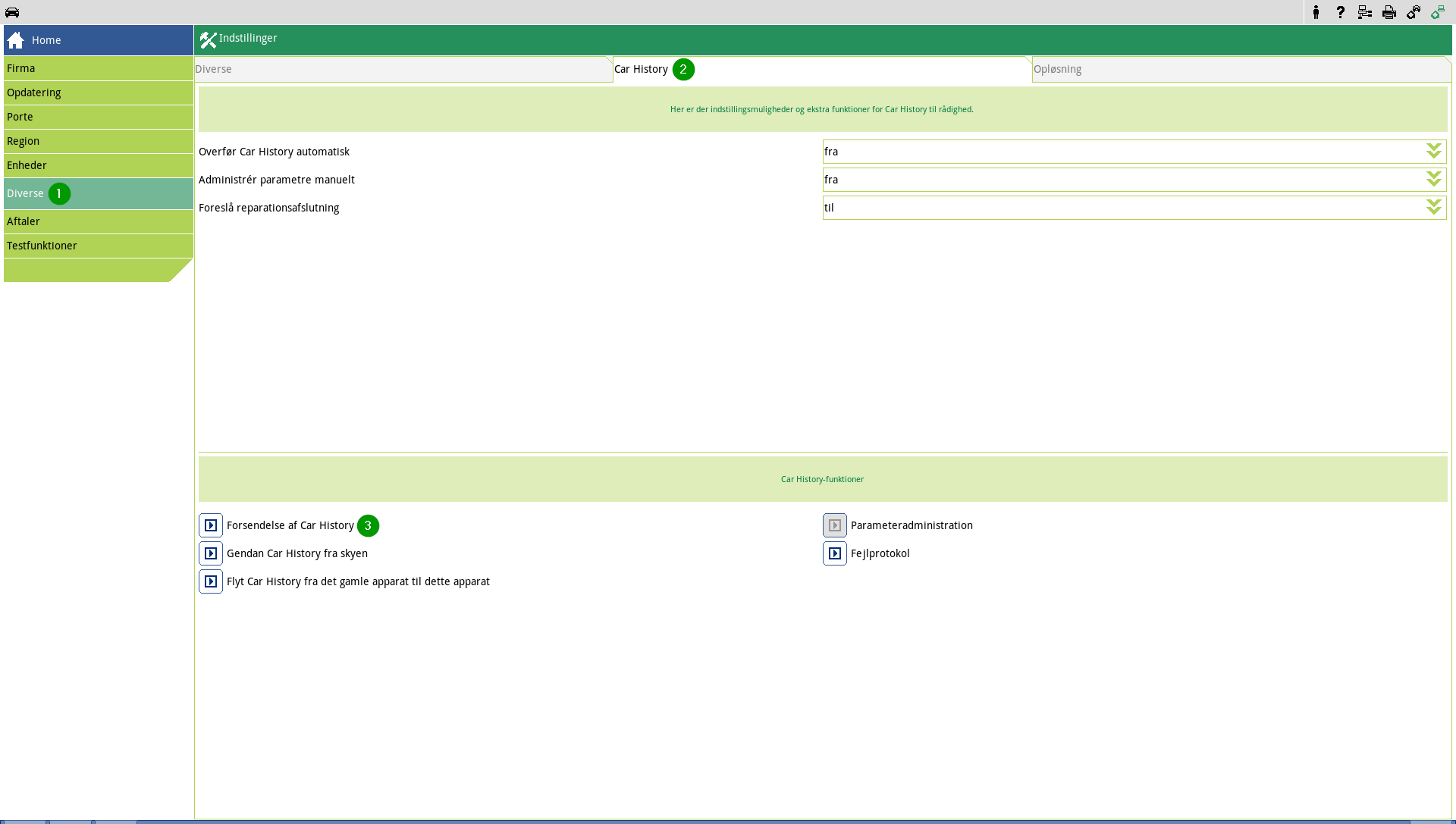
Task: Click the green laptop connection icon
Action: click(x=1438, y=12)
